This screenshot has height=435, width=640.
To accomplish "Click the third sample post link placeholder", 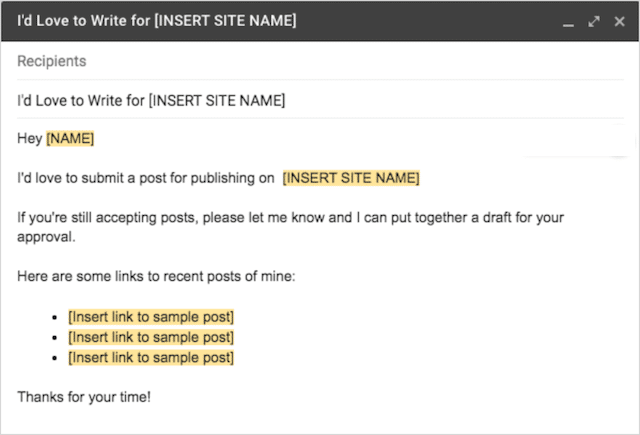I will (151, 357).
